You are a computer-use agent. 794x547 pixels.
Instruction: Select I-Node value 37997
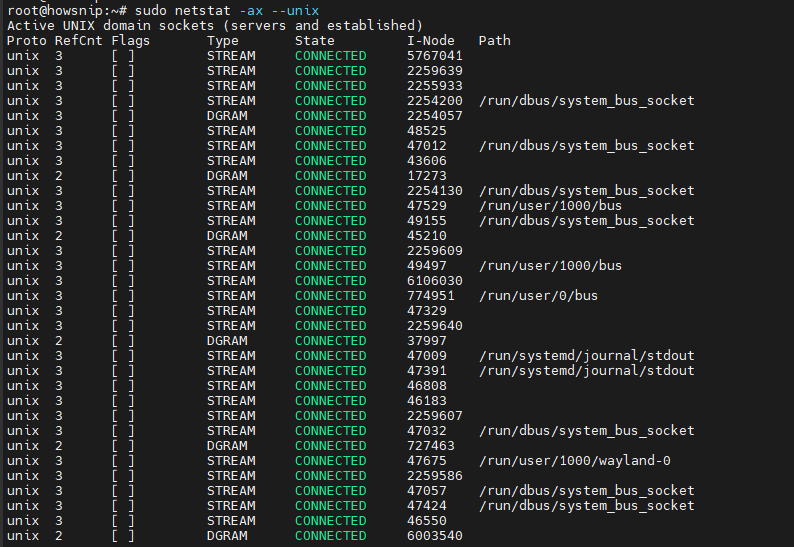(x=426, y=341)
